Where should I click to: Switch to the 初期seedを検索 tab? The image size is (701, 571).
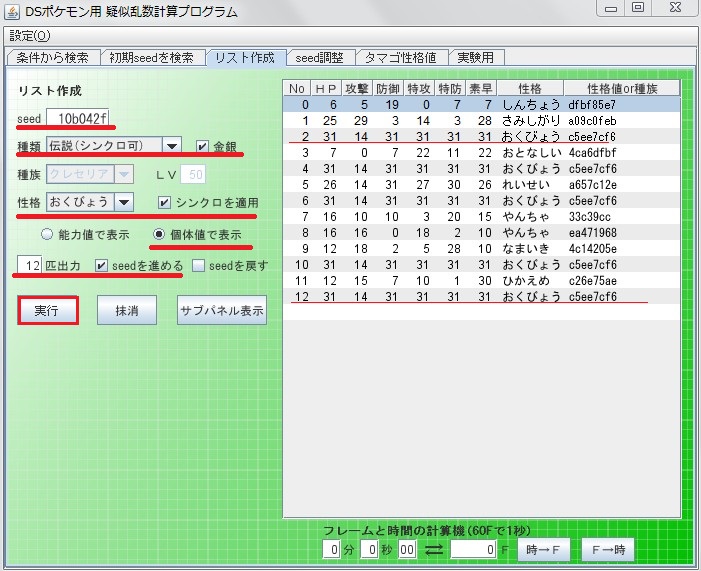tap(152, 58)
